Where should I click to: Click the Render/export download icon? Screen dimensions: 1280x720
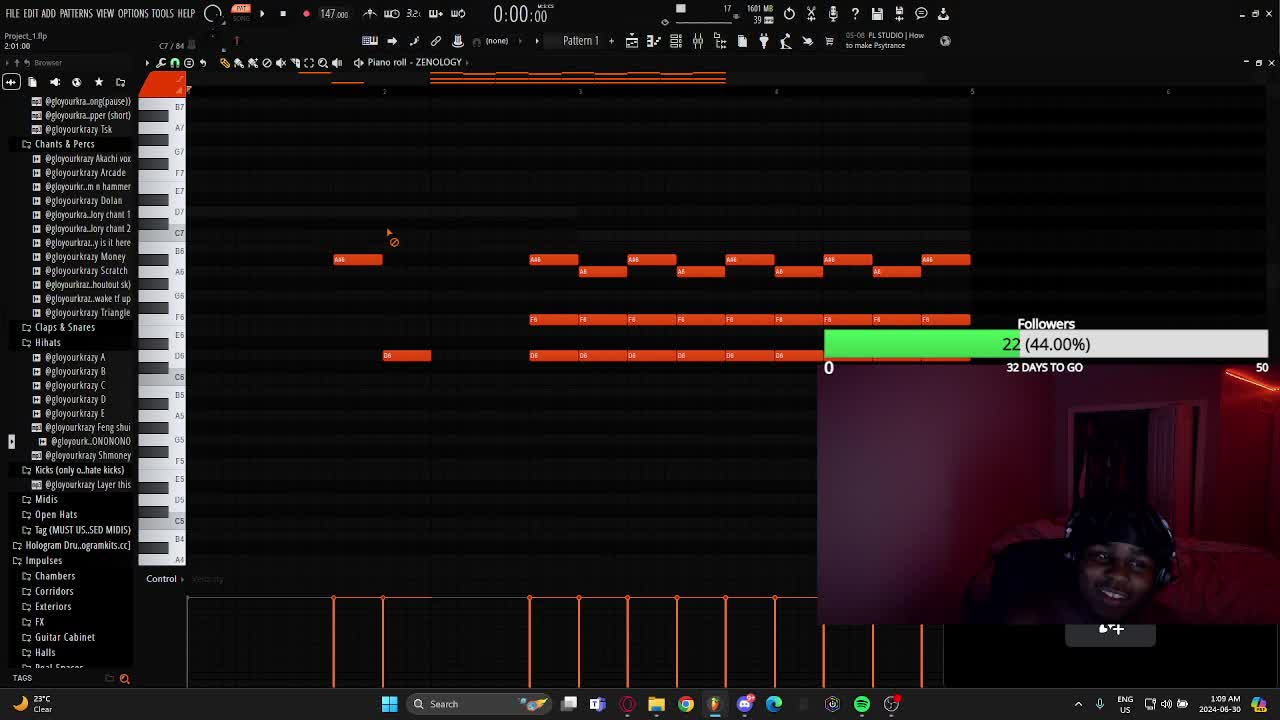tap(943, 13)
